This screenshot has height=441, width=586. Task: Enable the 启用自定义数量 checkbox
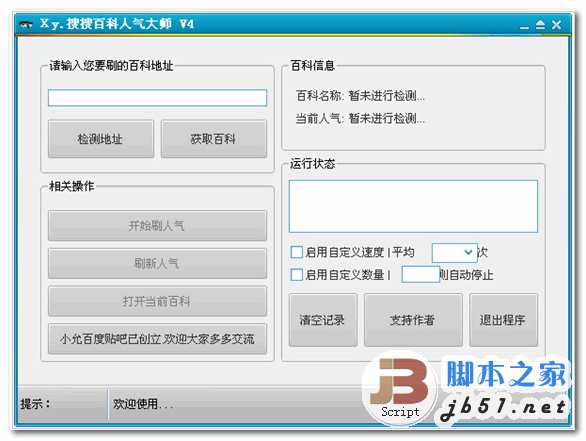tap(297, 275)
